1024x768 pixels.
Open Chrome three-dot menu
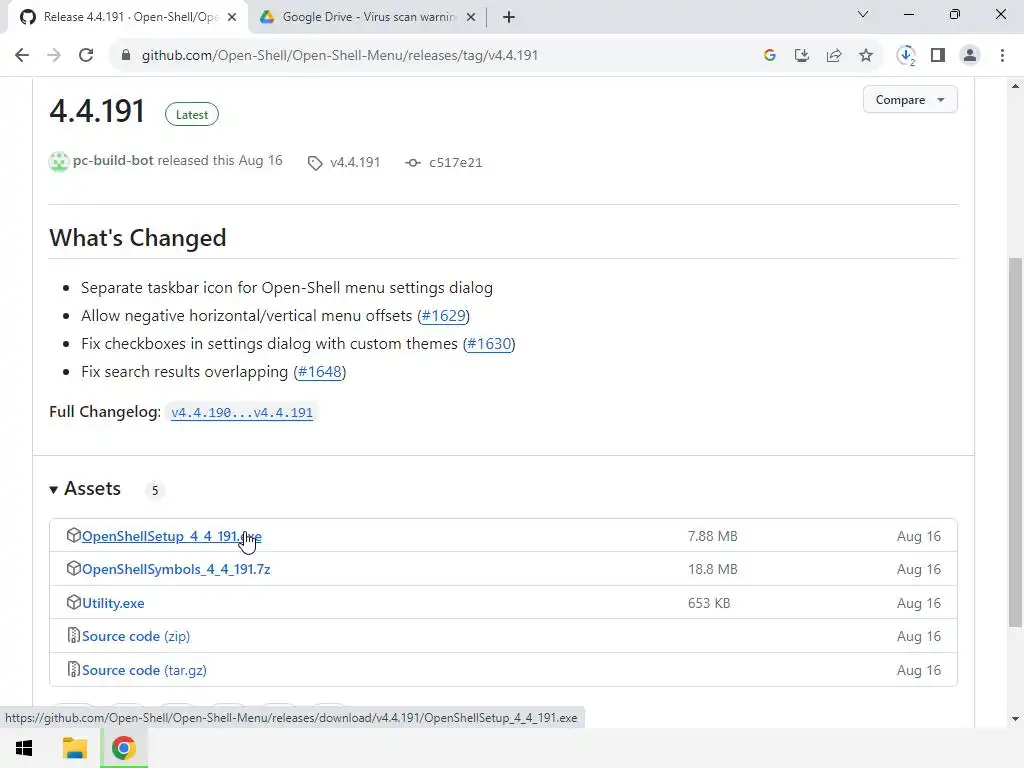(1002, 56)
